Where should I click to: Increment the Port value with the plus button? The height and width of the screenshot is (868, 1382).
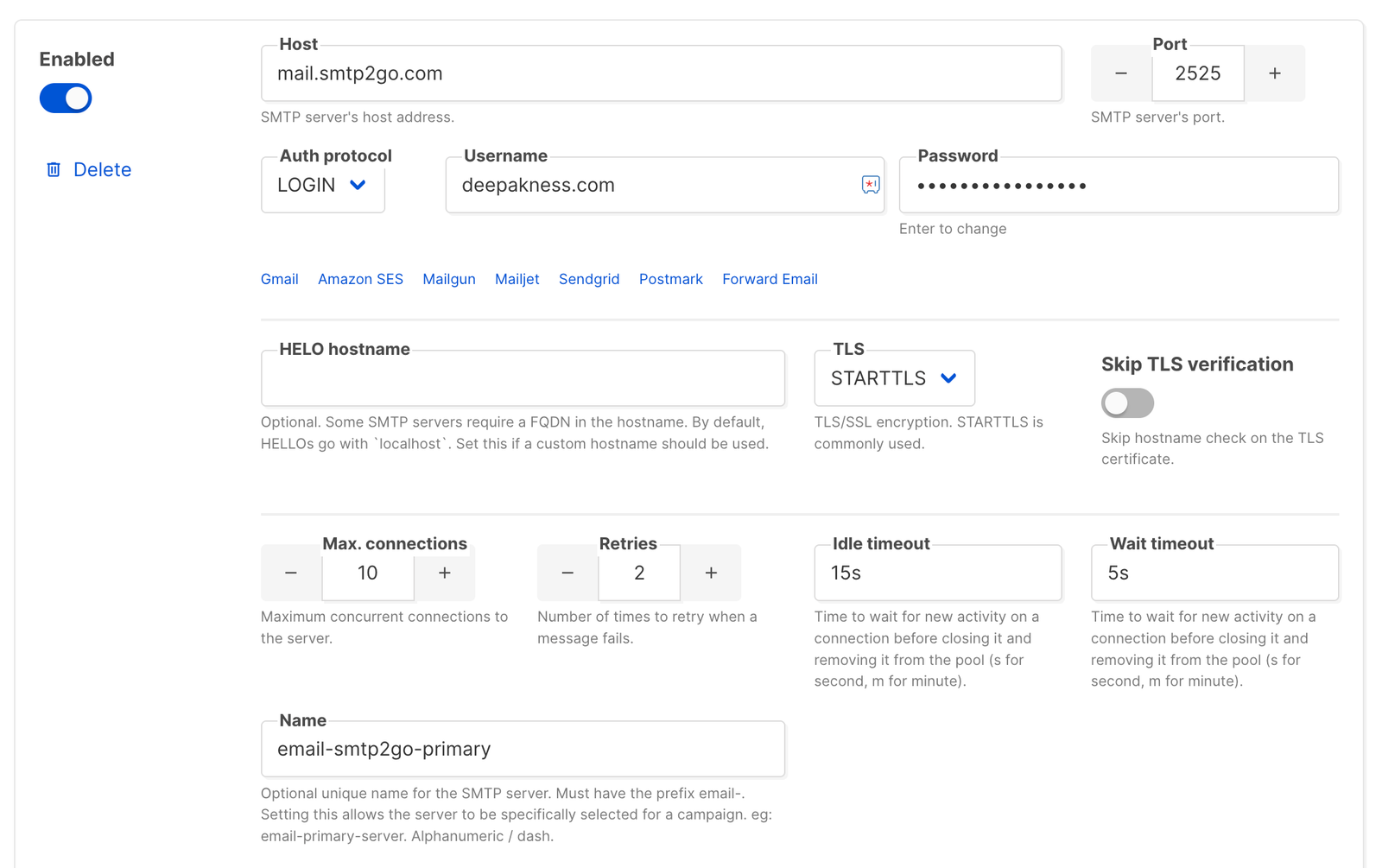tap(1274, 73)
